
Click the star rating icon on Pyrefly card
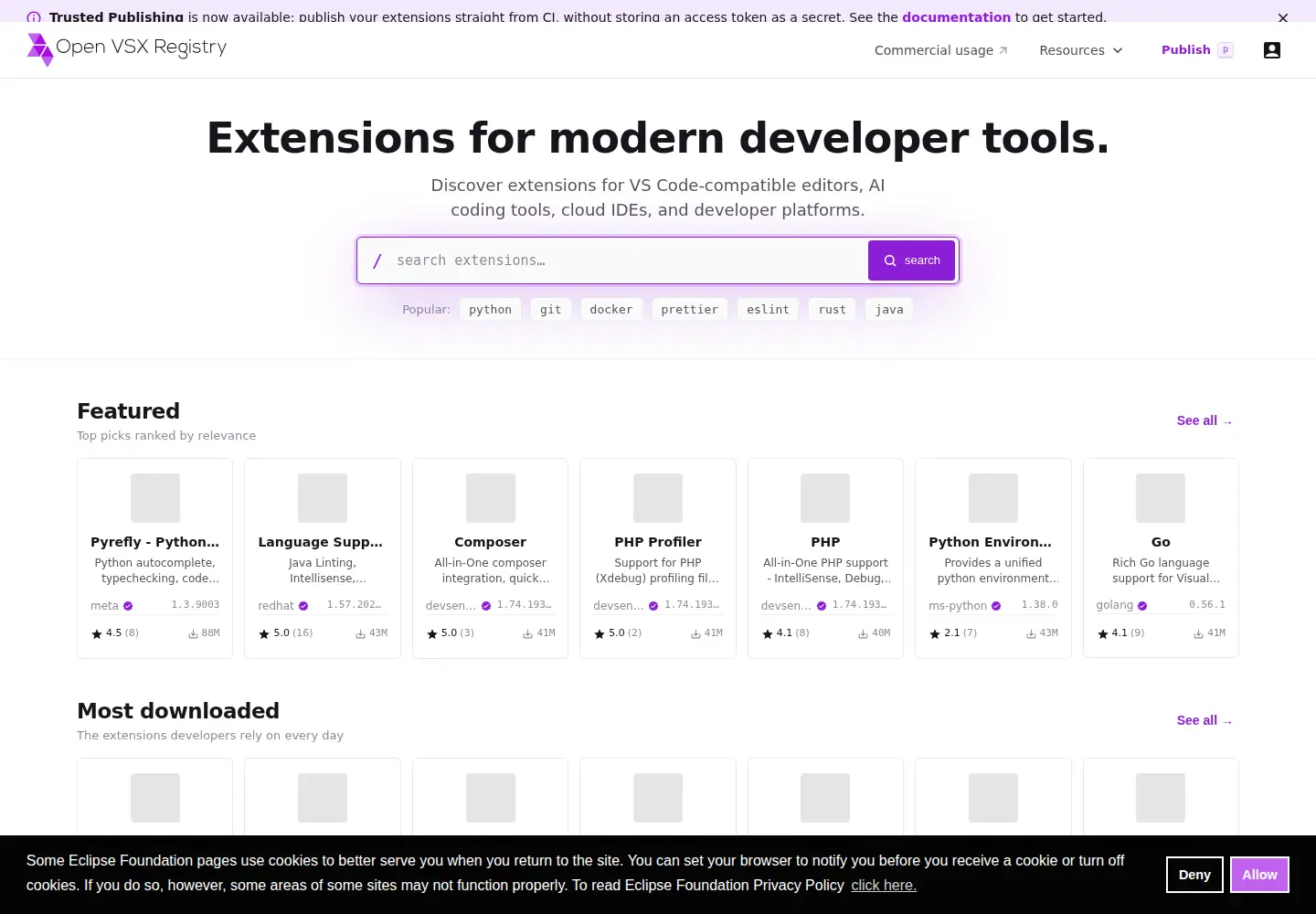tap(97, 633)
